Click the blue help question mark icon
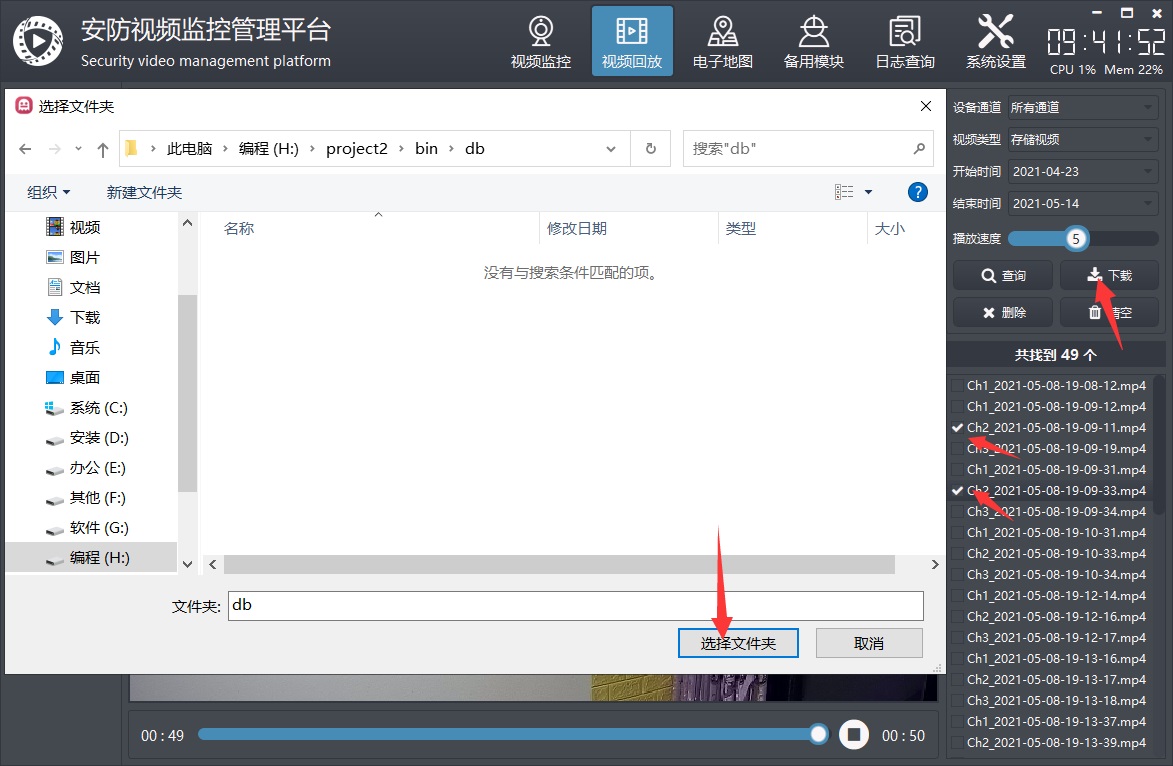The width and height of the screenshot is (1173, 766). point(917,192)
